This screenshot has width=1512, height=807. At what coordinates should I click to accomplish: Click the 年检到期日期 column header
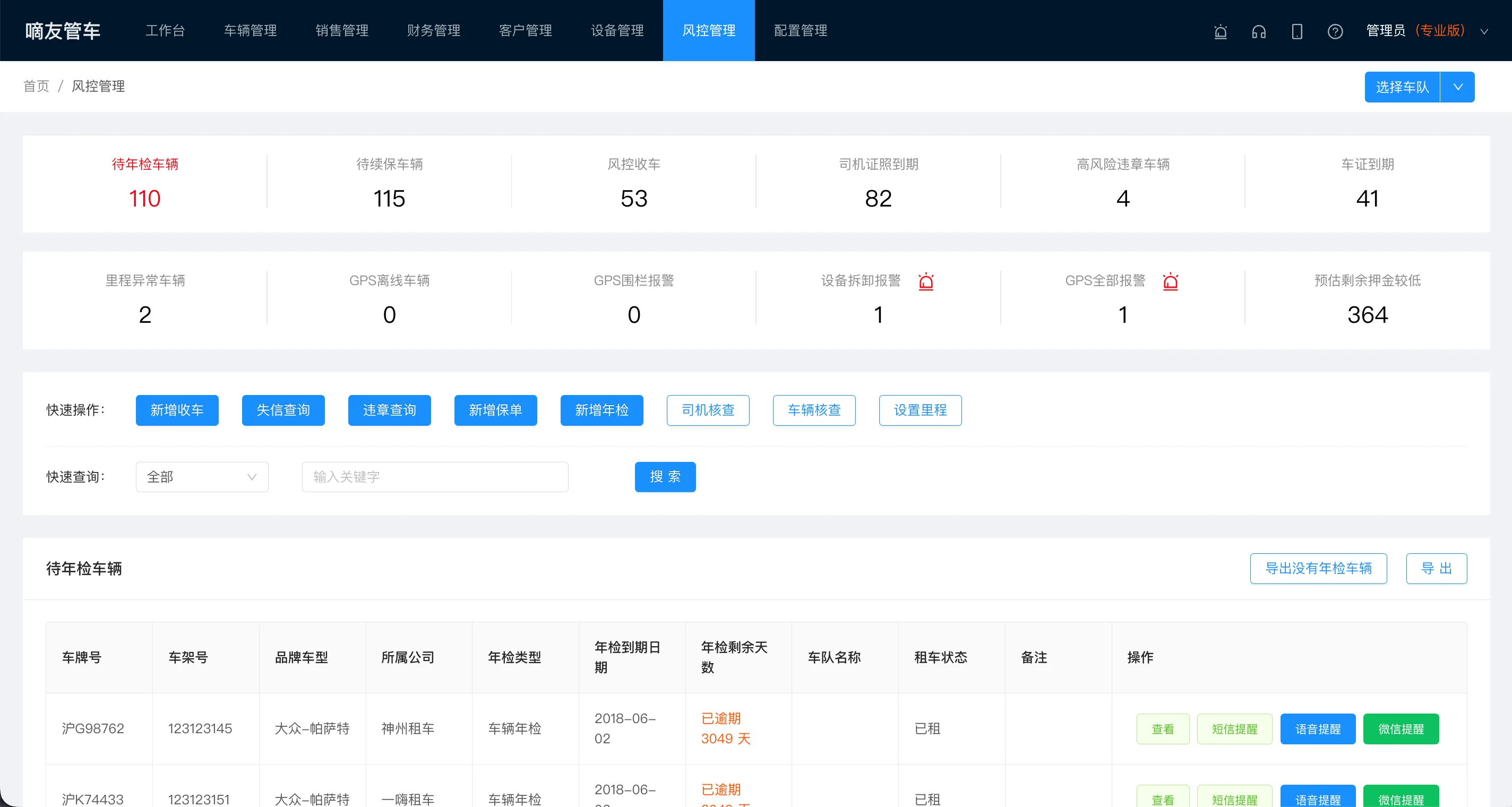(x=632, y=657)
